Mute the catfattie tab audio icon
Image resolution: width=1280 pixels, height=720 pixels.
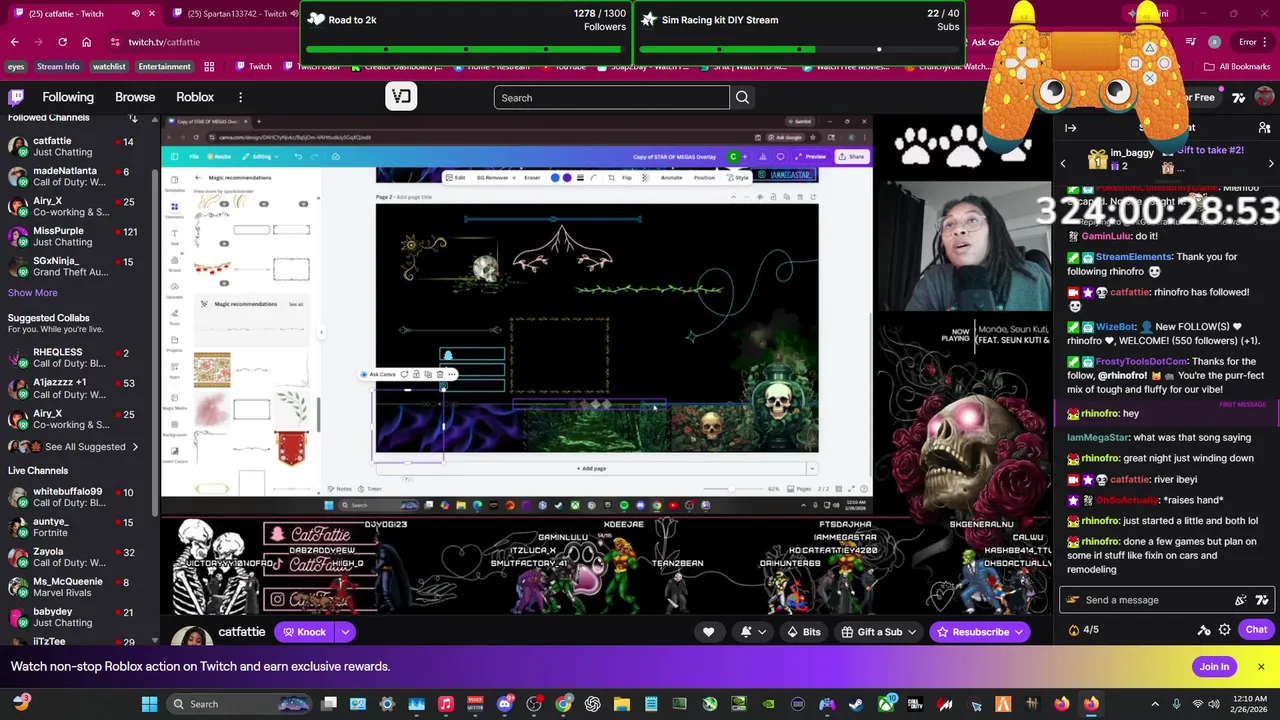pos(136,14)
